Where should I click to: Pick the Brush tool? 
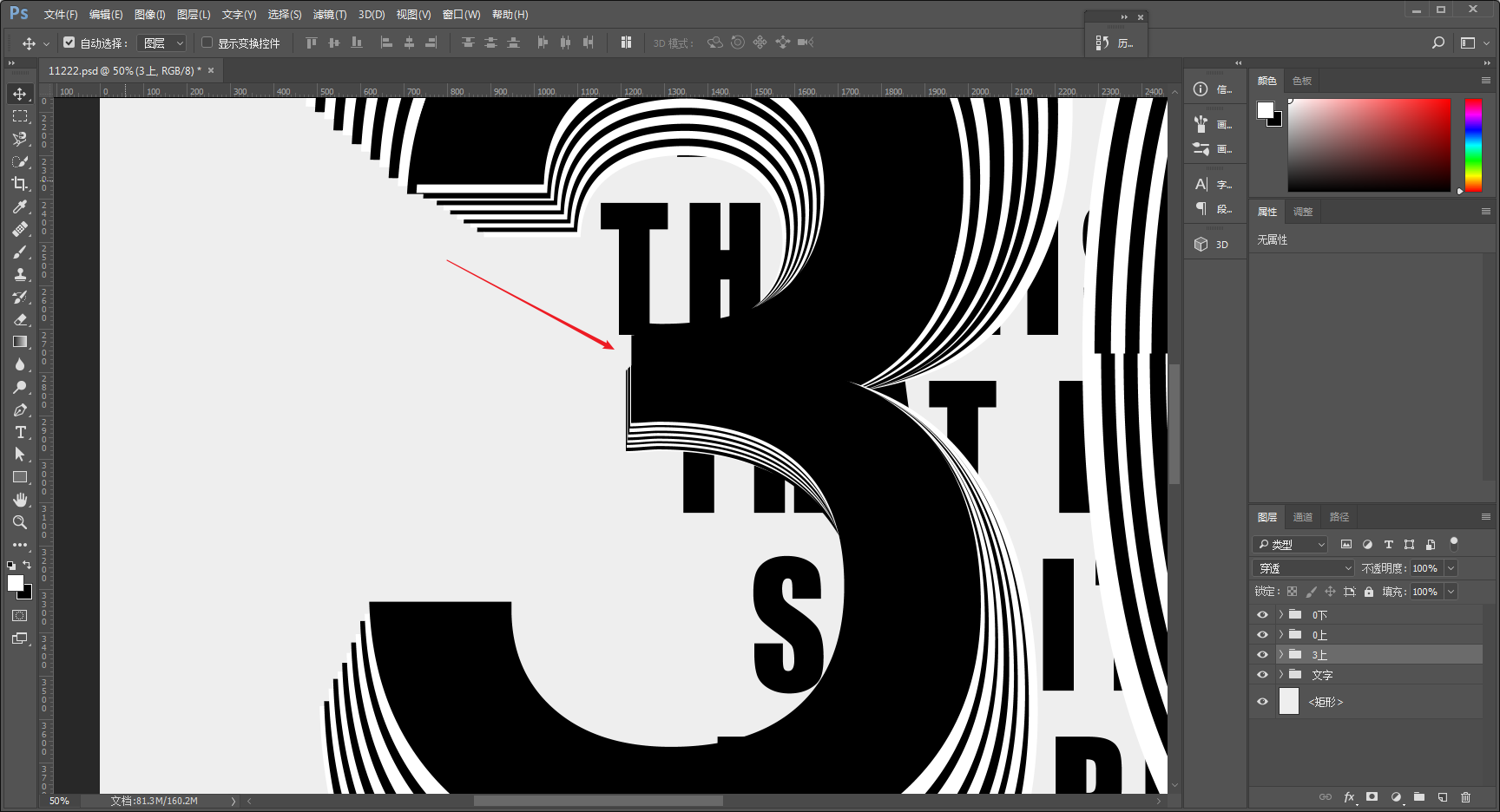tap(19, 252)
